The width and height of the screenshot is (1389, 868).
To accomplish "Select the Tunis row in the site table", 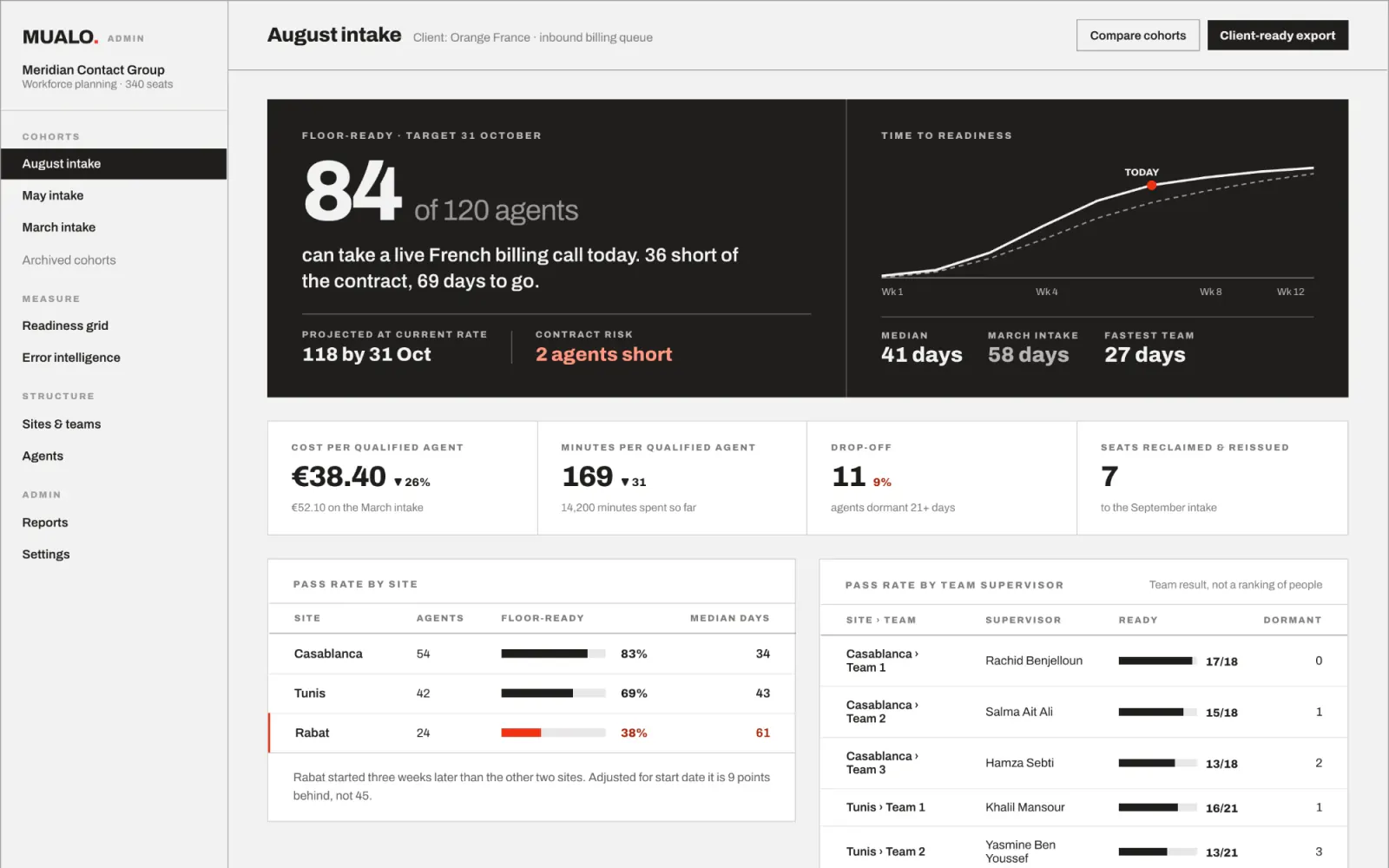I will (531, 694).
